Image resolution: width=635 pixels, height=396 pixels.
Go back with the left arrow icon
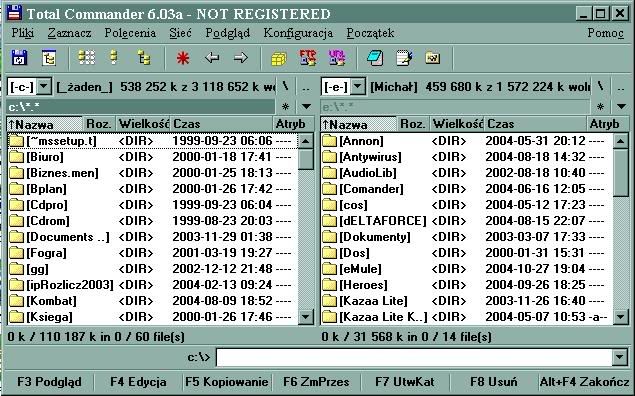pos(212,58)
